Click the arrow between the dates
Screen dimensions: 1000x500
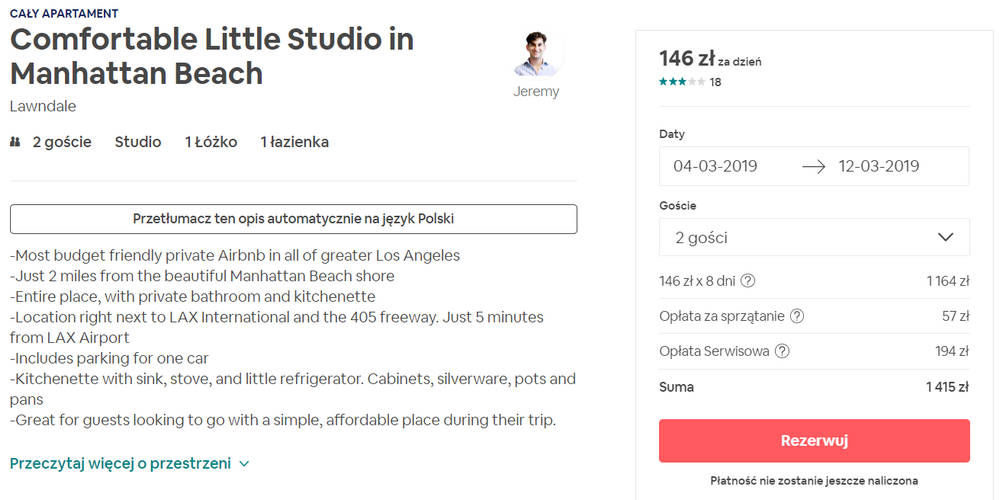tap(814, 167)
